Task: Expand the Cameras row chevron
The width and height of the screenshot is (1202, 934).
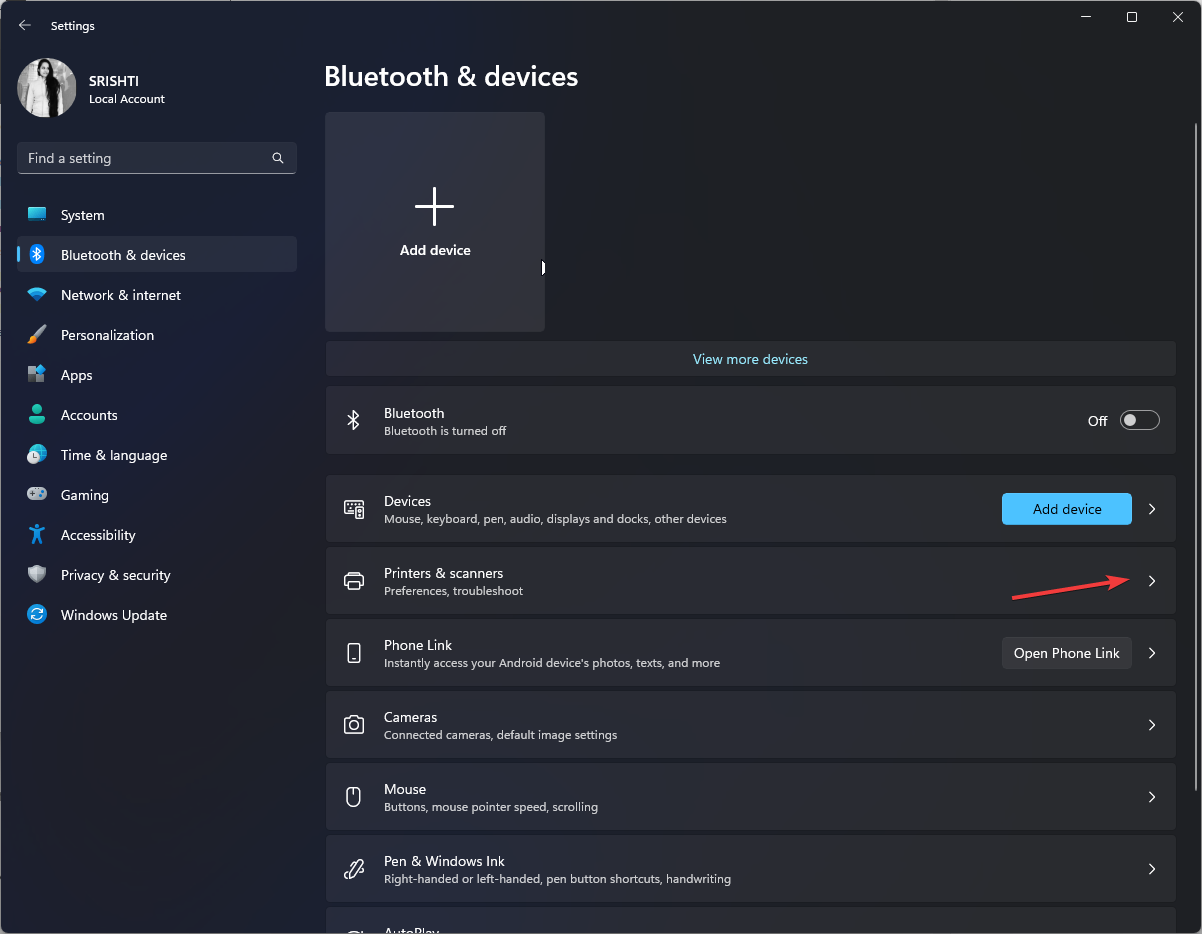Action: 1152,725
